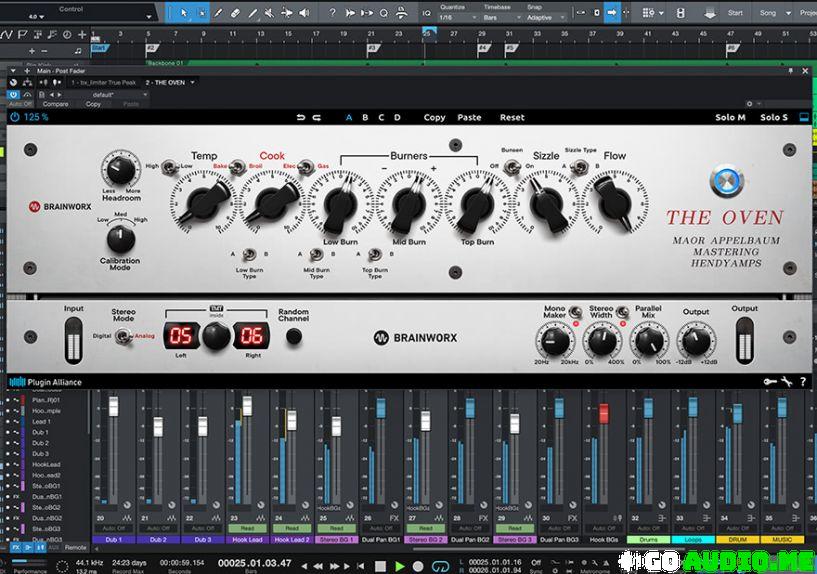Toggle the Stereo Width switch

point(622,312)
